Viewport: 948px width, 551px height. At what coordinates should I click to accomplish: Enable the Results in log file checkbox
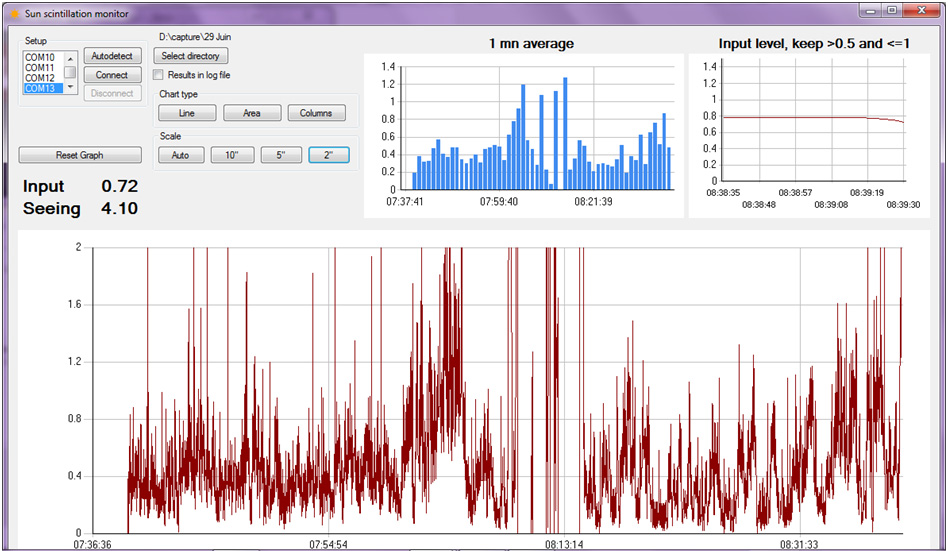tap(158, 75)
